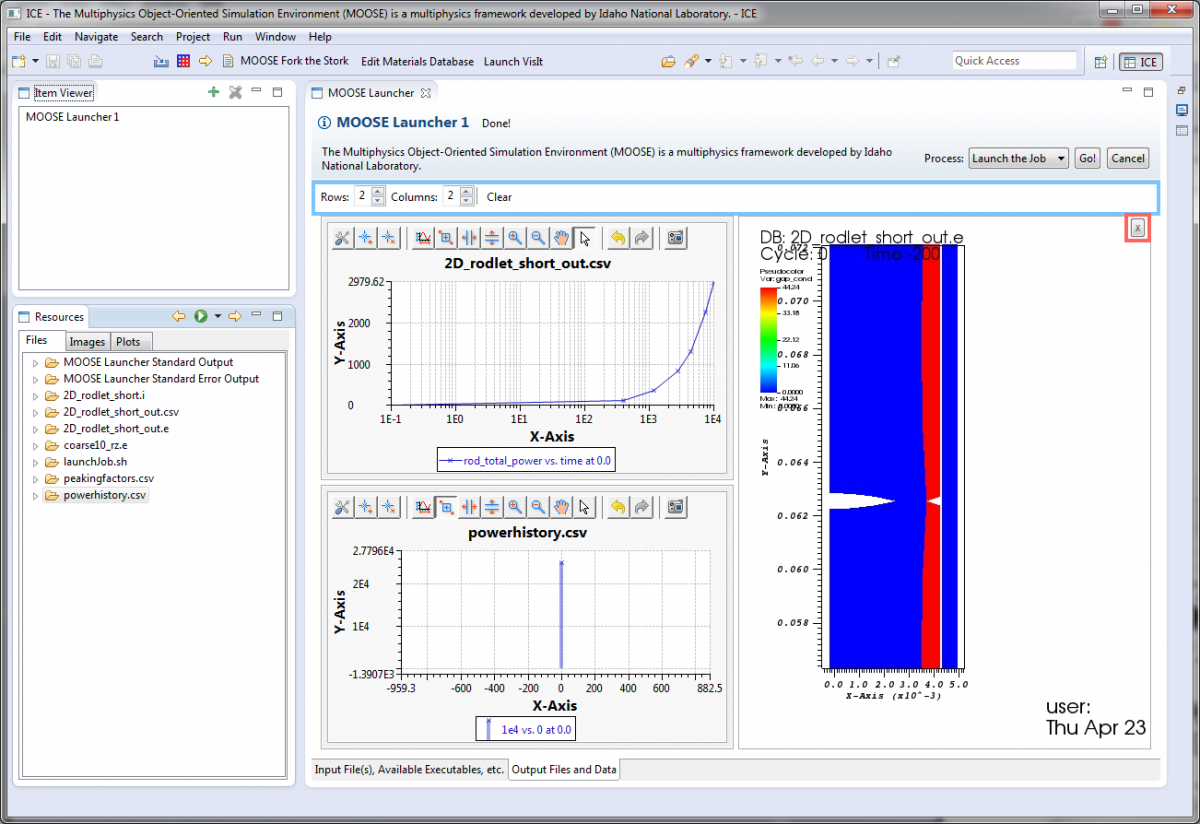Select the pointer/selection tool on the top chart
This screenshot has width=1200, height=824.
click(584, 238)
